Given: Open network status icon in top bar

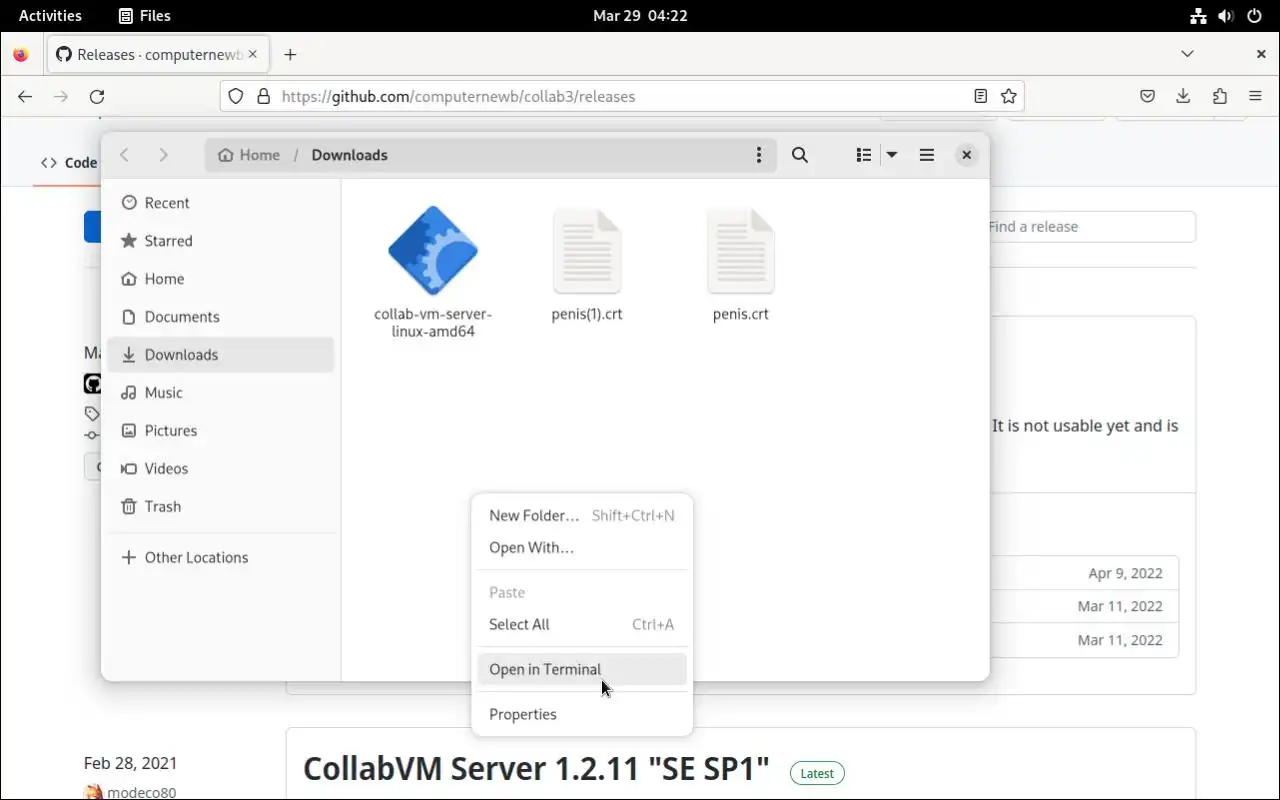Looking at the screenshot, I should (x=1198, y=16).
